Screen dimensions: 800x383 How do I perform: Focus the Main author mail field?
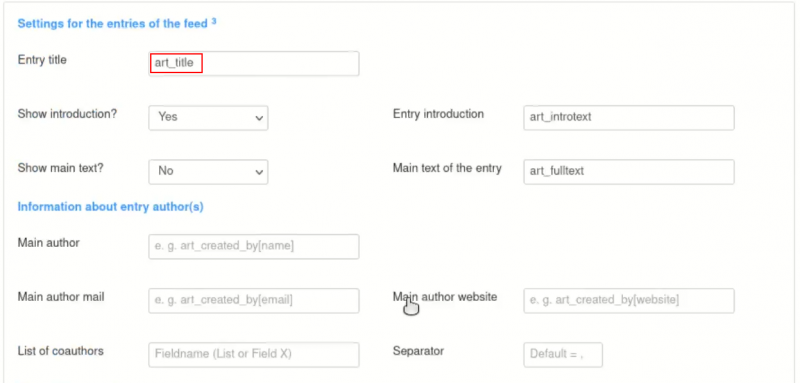click(x=254, y=300)
